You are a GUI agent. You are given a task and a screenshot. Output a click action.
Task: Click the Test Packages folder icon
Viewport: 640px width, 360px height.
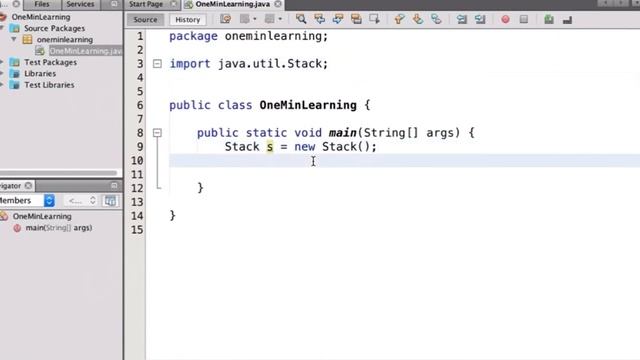click(x=14, y=62)
